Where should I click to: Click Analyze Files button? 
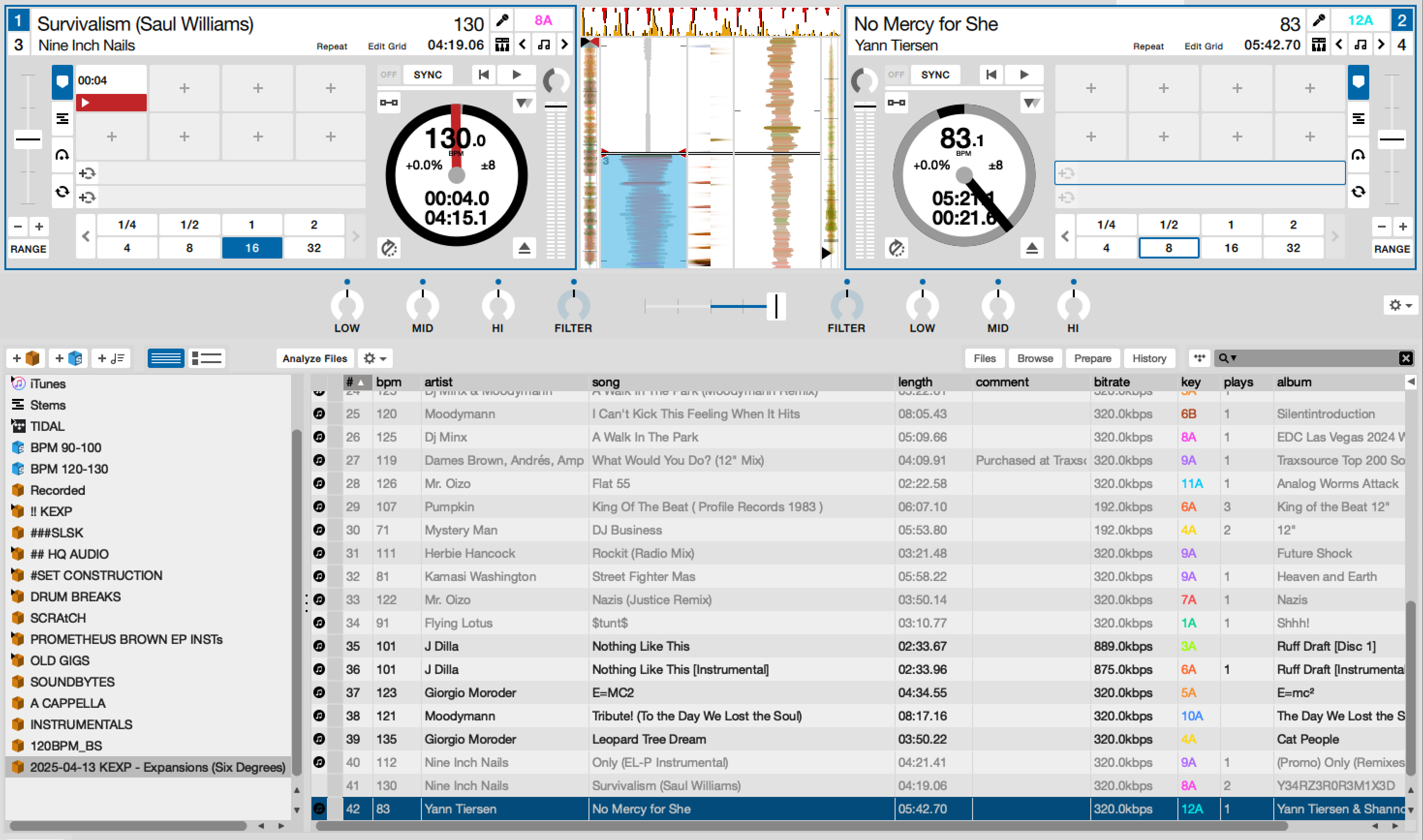pyautogui.click(x=314, y=358)
